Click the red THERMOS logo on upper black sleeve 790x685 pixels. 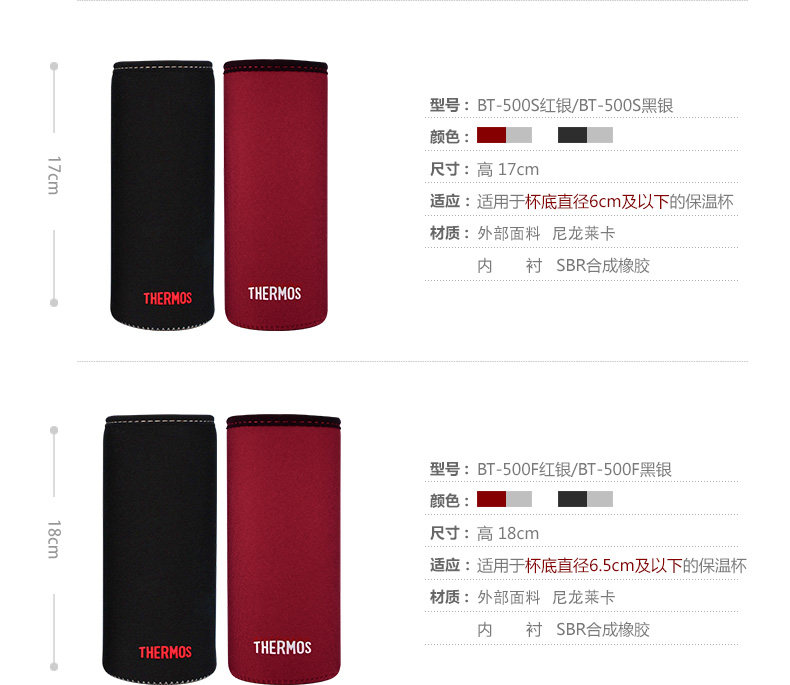[x=168, y=298]
